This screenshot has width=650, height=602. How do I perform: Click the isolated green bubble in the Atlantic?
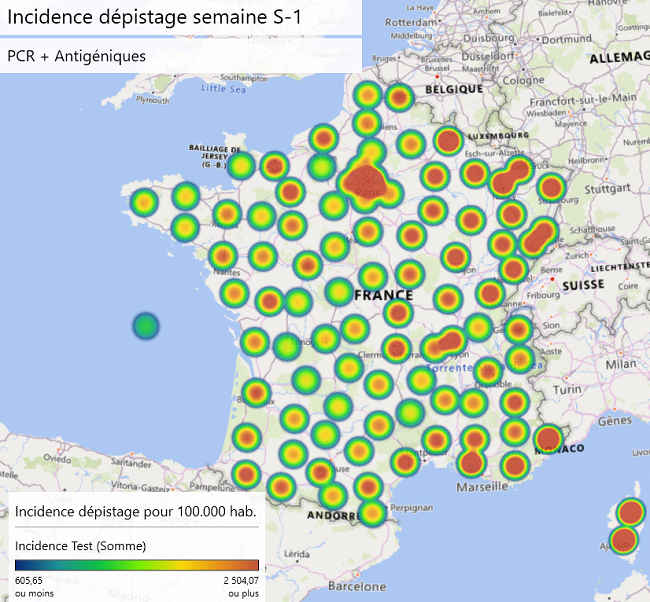coord(146,326)
